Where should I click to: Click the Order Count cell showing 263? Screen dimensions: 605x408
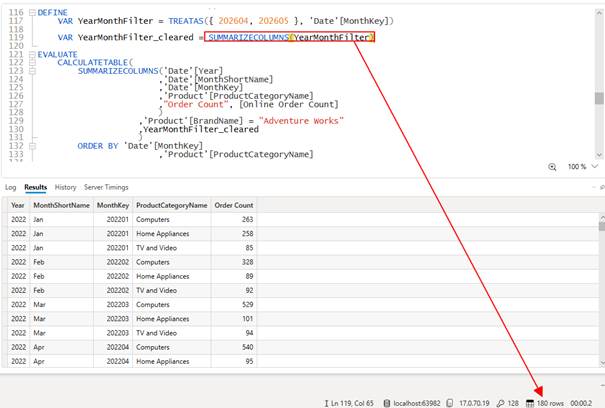click(234, 219)
